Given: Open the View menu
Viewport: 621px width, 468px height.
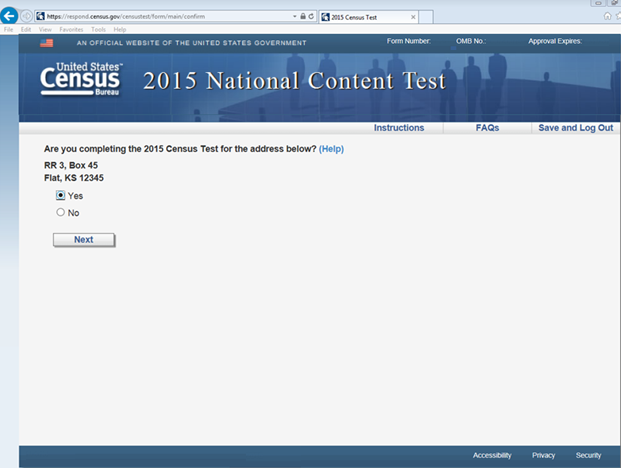Looking at the screenshot, I should 45,29.
